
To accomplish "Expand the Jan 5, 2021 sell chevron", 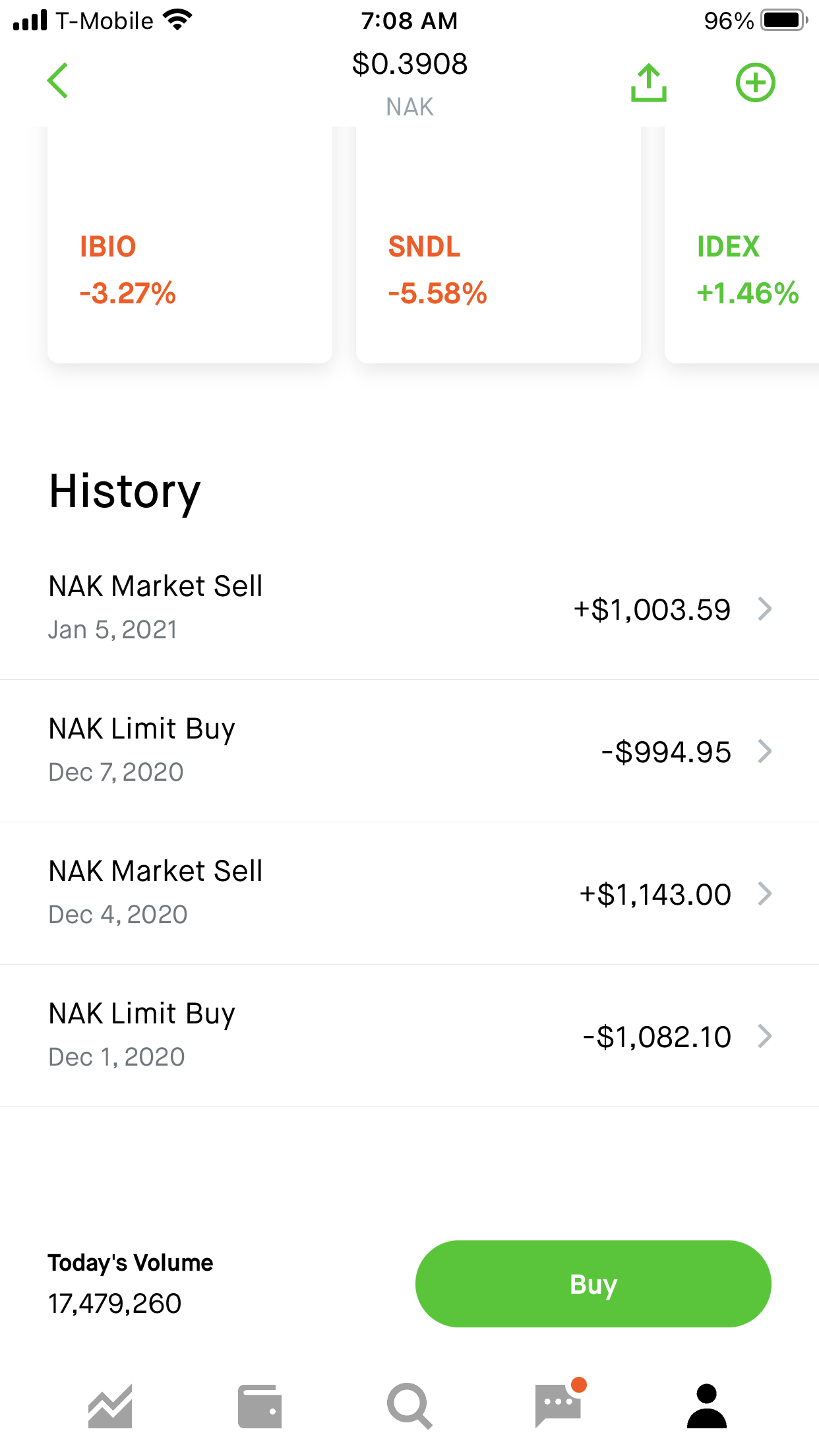I will click(x=765, y=609).
